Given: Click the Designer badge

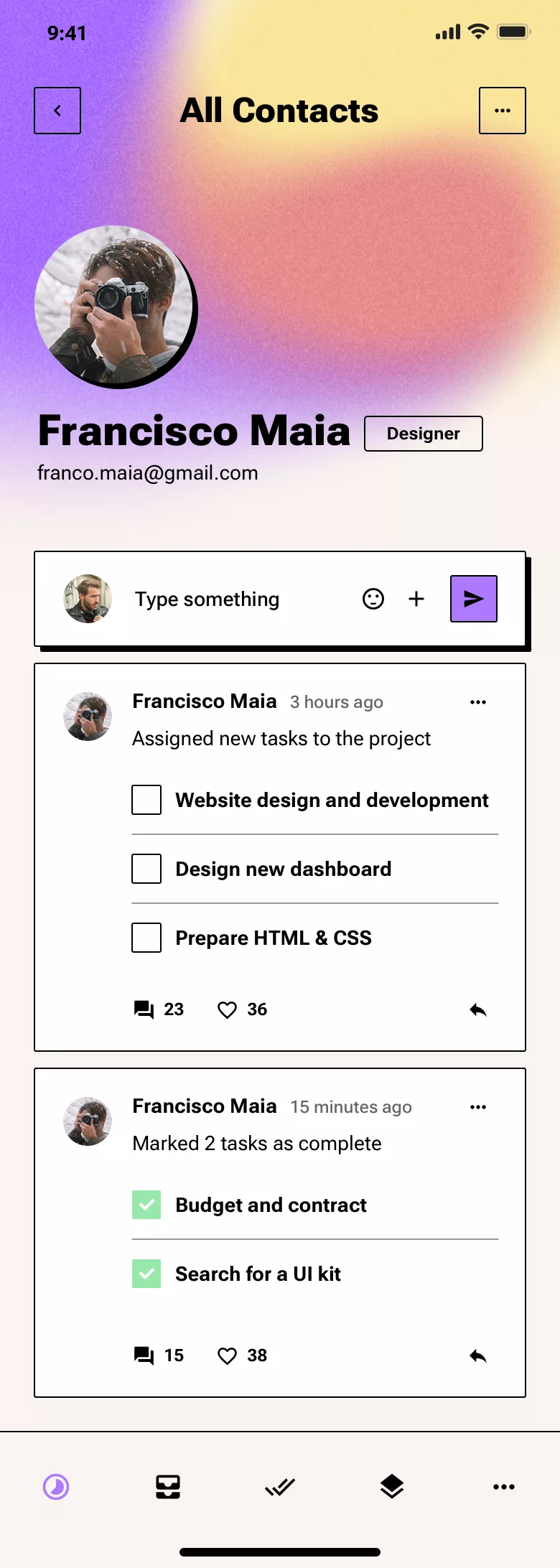Looking at the screenshot, I should point(423,433).
